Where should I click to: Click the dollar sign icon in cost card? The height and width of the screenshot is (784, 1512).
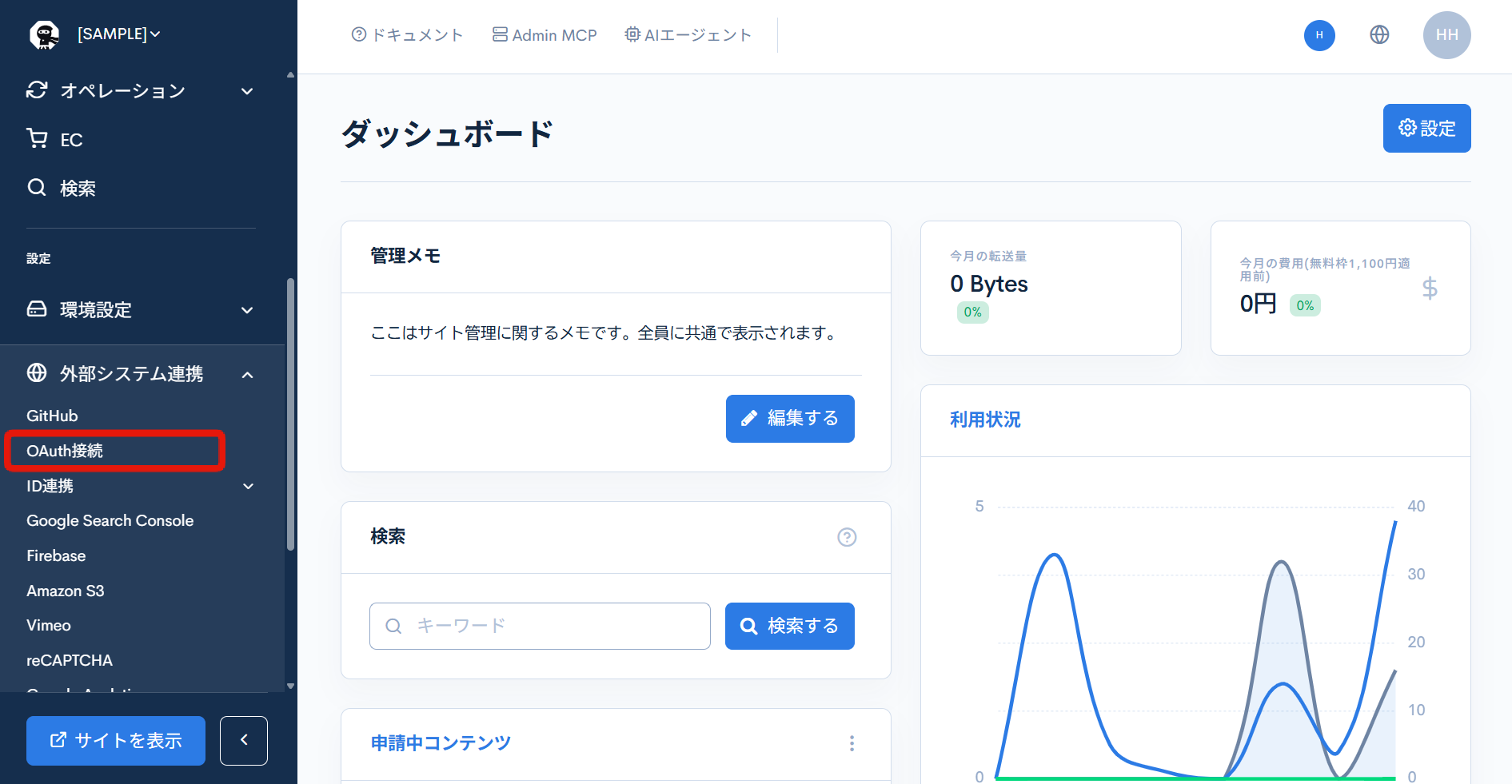pos(1430,288)
